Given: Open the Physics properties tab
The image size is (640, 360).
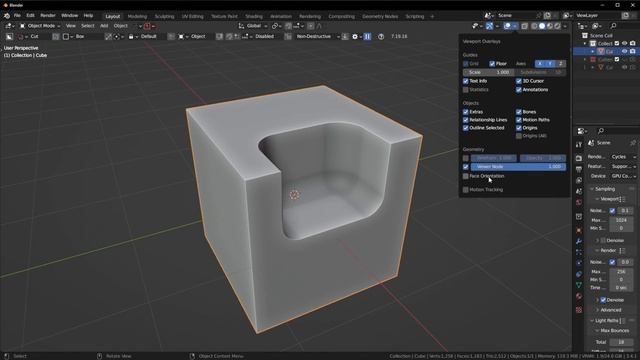Looking at the screenshot, I should click(579, 263).
